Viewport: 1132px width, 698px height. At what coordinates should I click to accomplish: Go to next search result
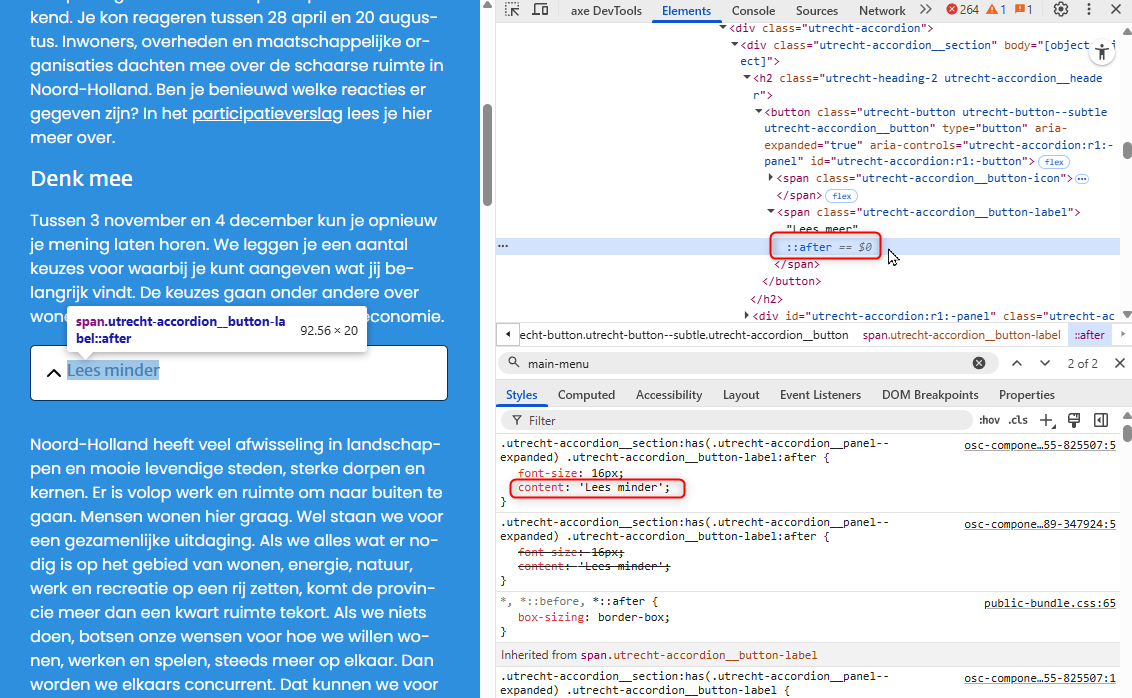[x=1045, y=363]
